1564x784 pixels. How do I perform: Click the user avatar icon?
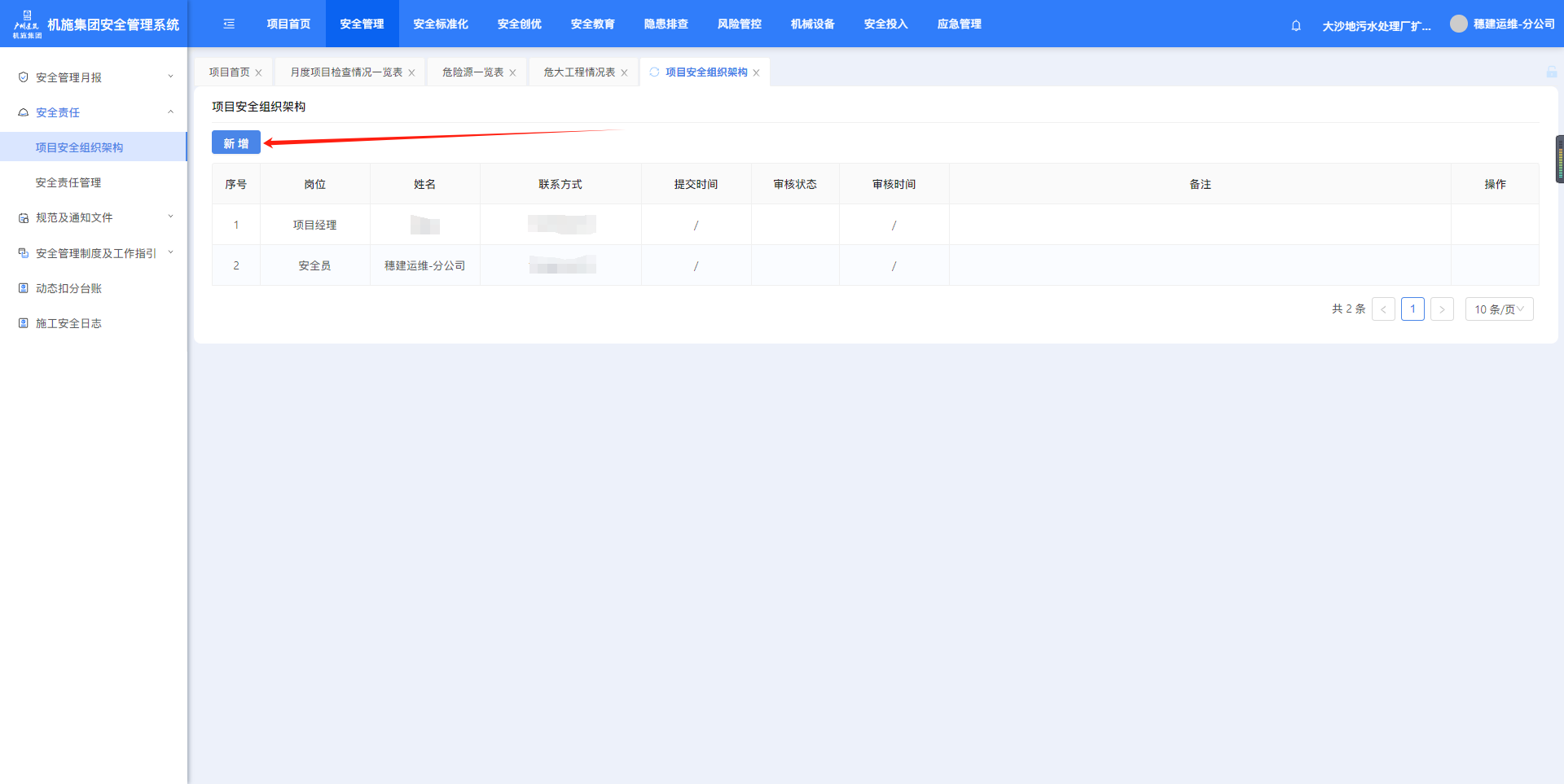[1458, 24]
